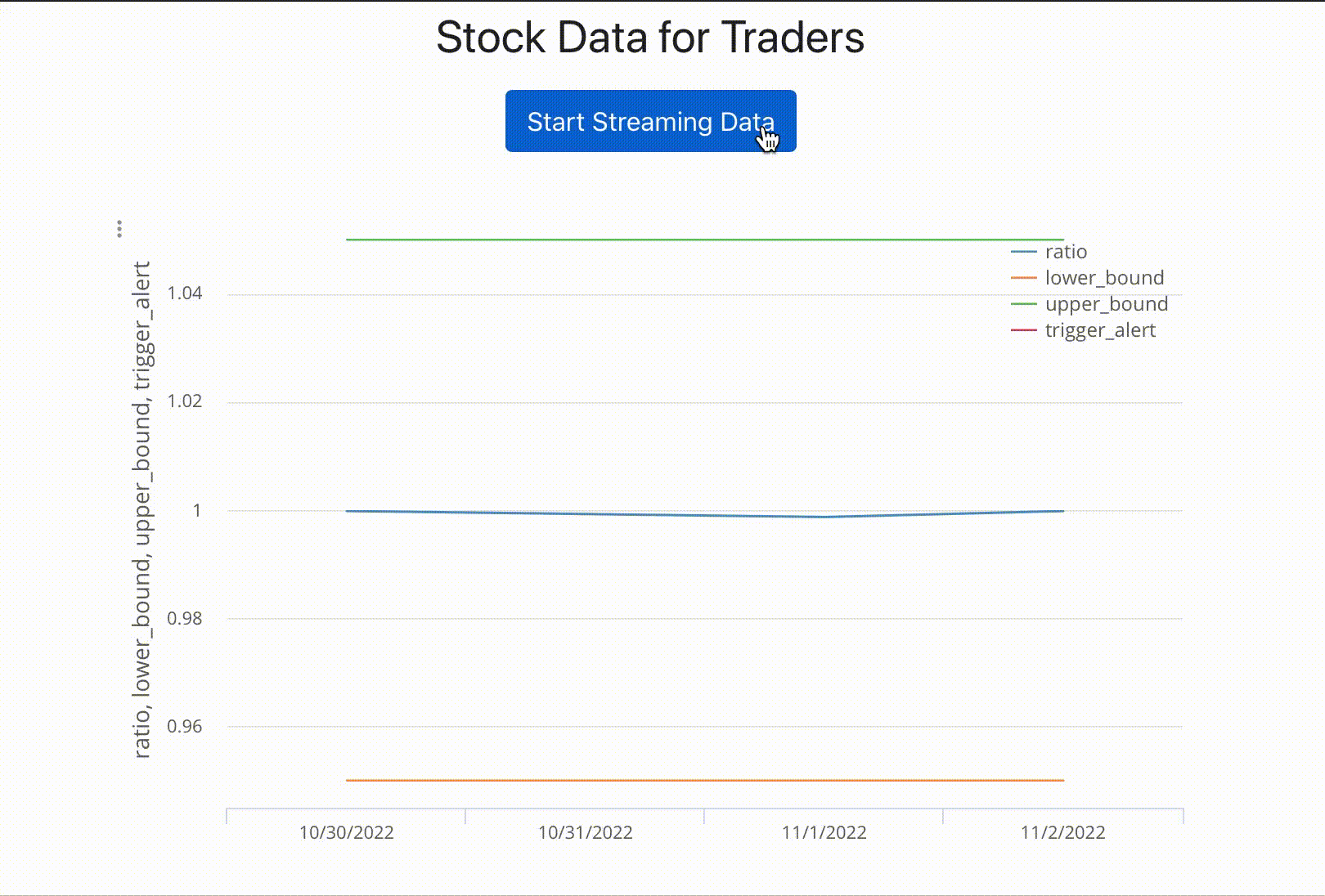Click the red trigger_alert legend line swatch
This screenshot has height=896, width=1325.
coord(1024,330)
